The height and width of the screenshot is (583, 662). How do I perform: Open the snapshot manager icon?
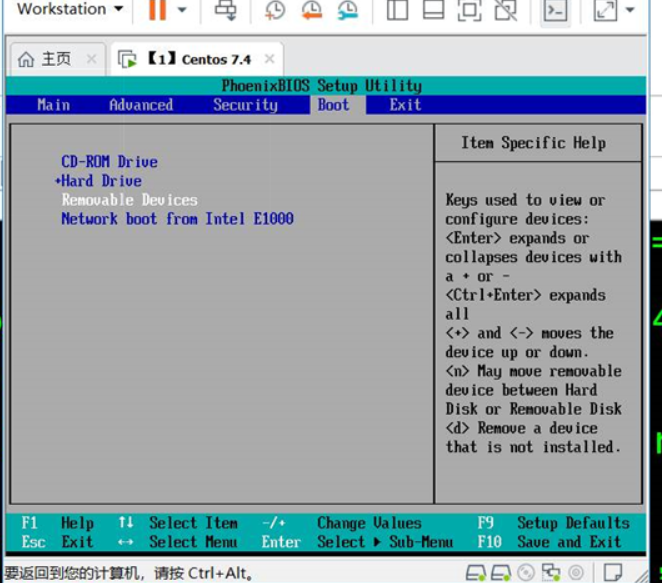pyautogui.click(x=347, y=10)
